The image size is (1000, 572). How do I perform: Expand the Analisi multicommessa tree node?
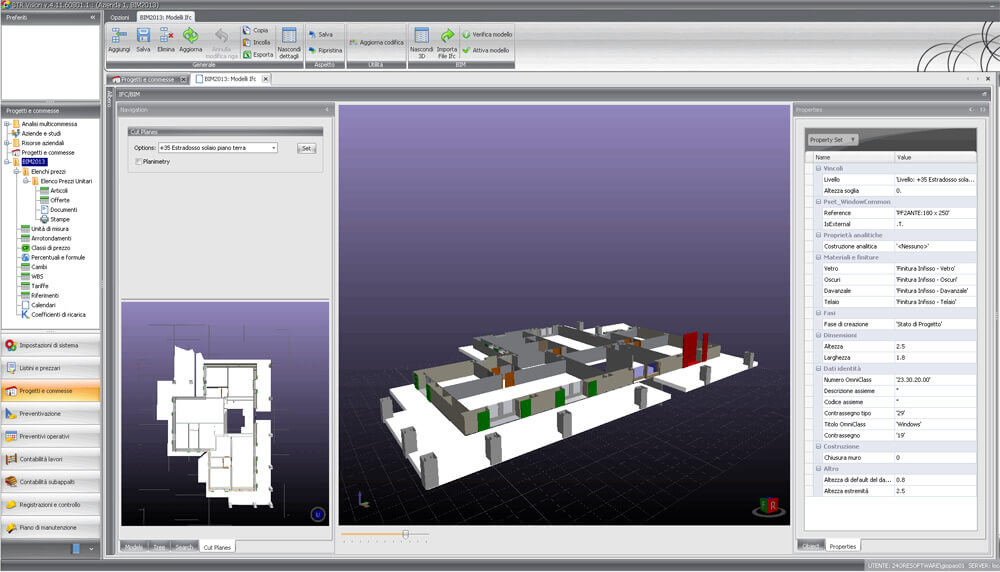coord(7,123)
